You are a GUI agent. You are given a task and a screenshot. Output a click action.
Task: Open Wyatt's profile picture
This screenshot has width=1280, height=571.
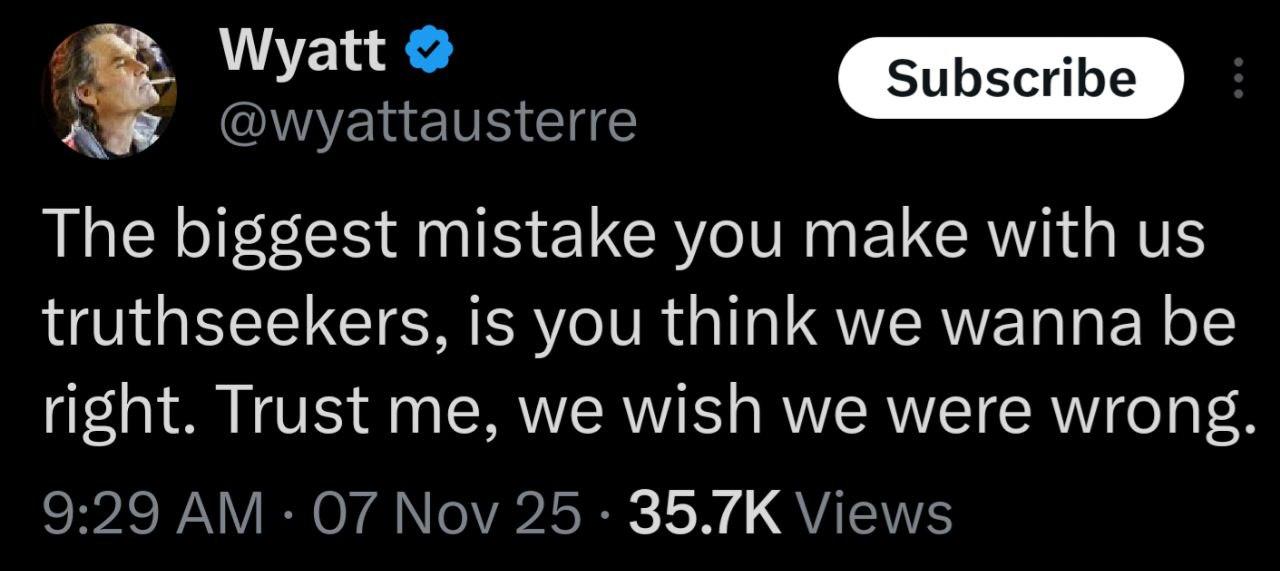pos(110,91)
